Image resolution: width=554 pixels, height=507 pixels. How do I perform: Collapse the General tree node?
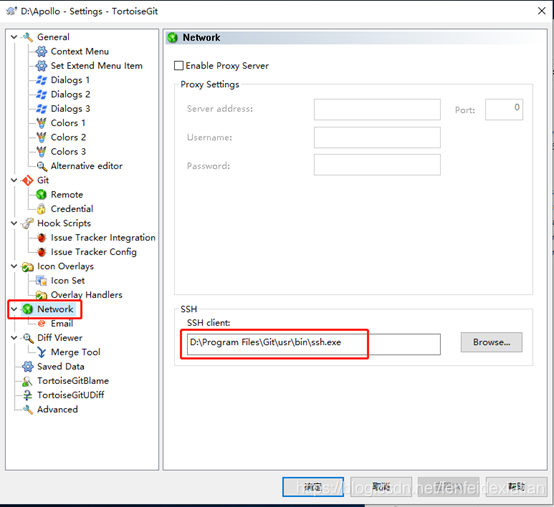14,37
